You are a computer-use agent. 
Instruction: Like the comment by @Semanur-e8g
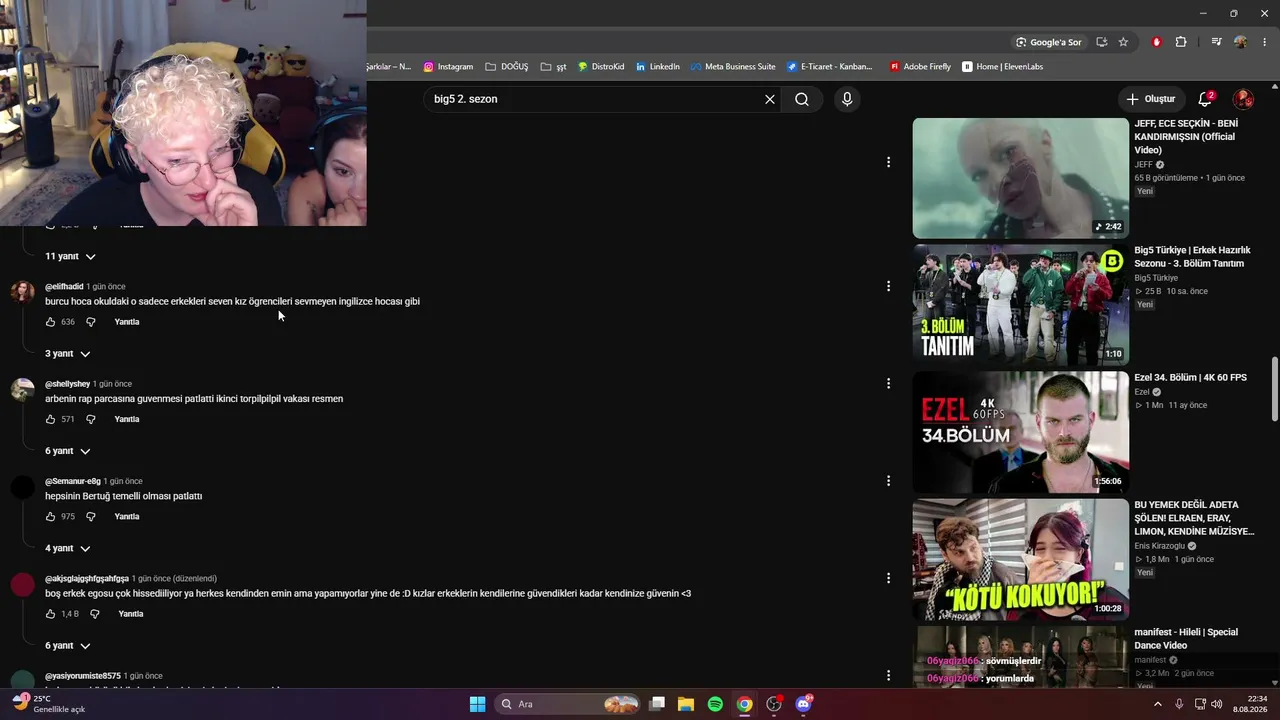point(50,517)
